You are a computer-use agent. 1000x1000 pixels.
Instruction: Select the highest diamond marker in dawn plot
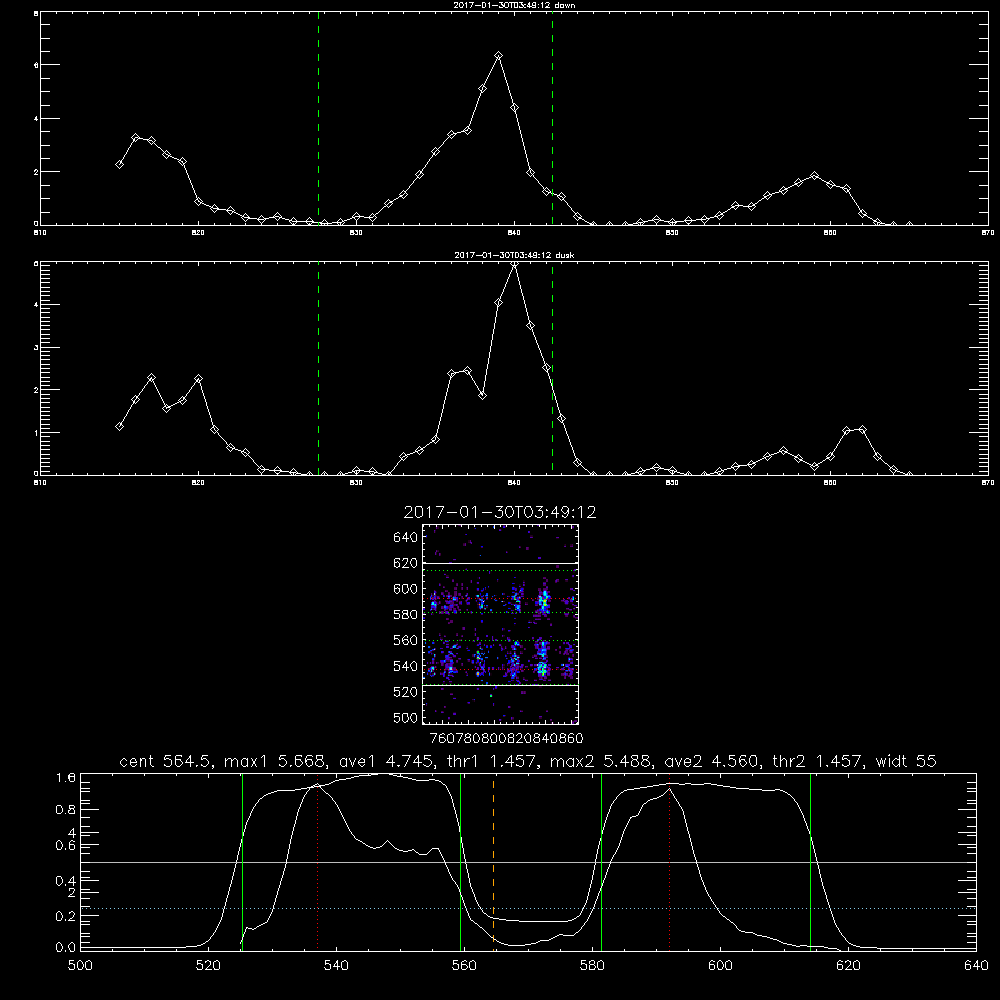(499, 56)
